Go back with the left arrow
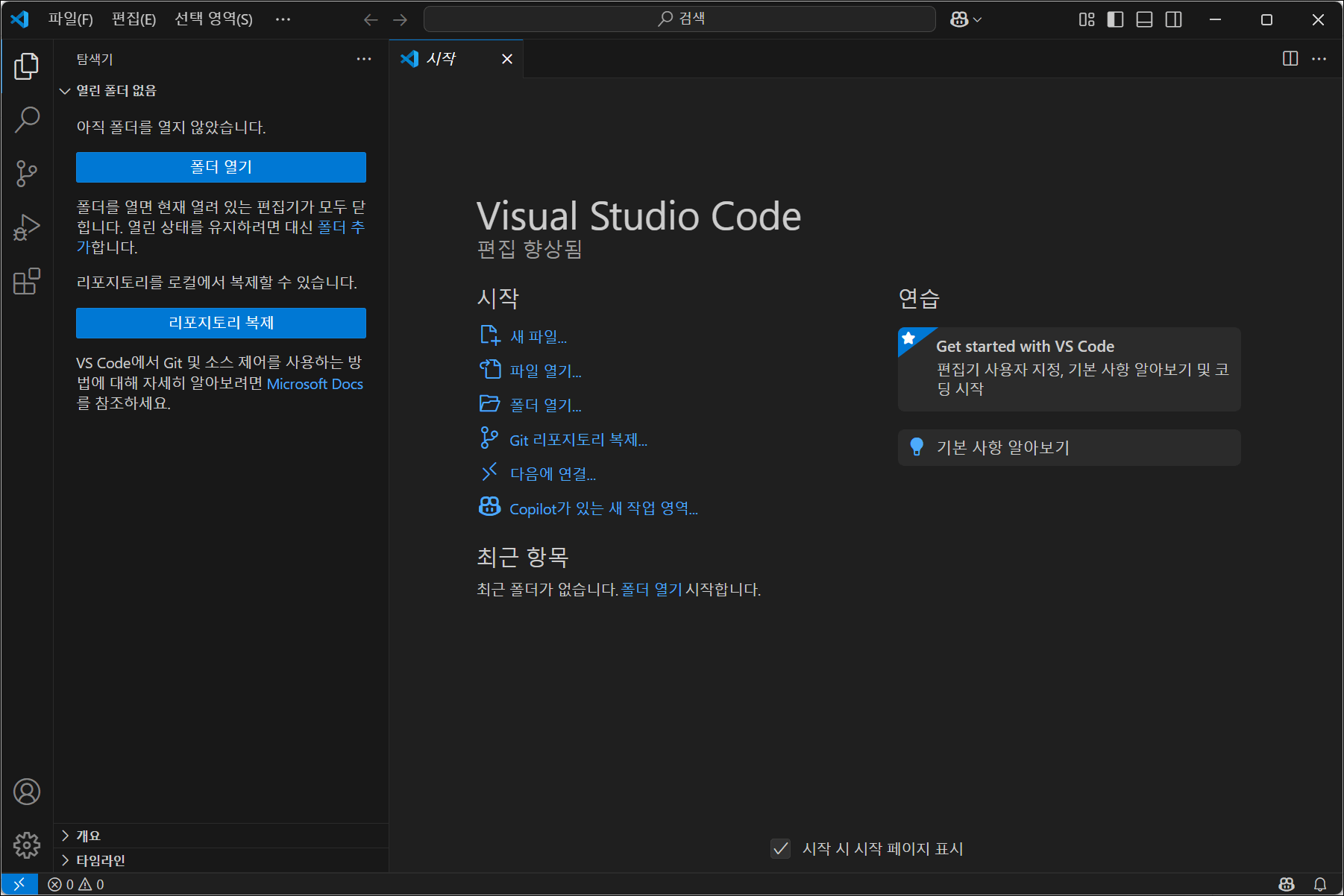The height and width of the screenshot is (896, 1344). (x=371, y=20)
